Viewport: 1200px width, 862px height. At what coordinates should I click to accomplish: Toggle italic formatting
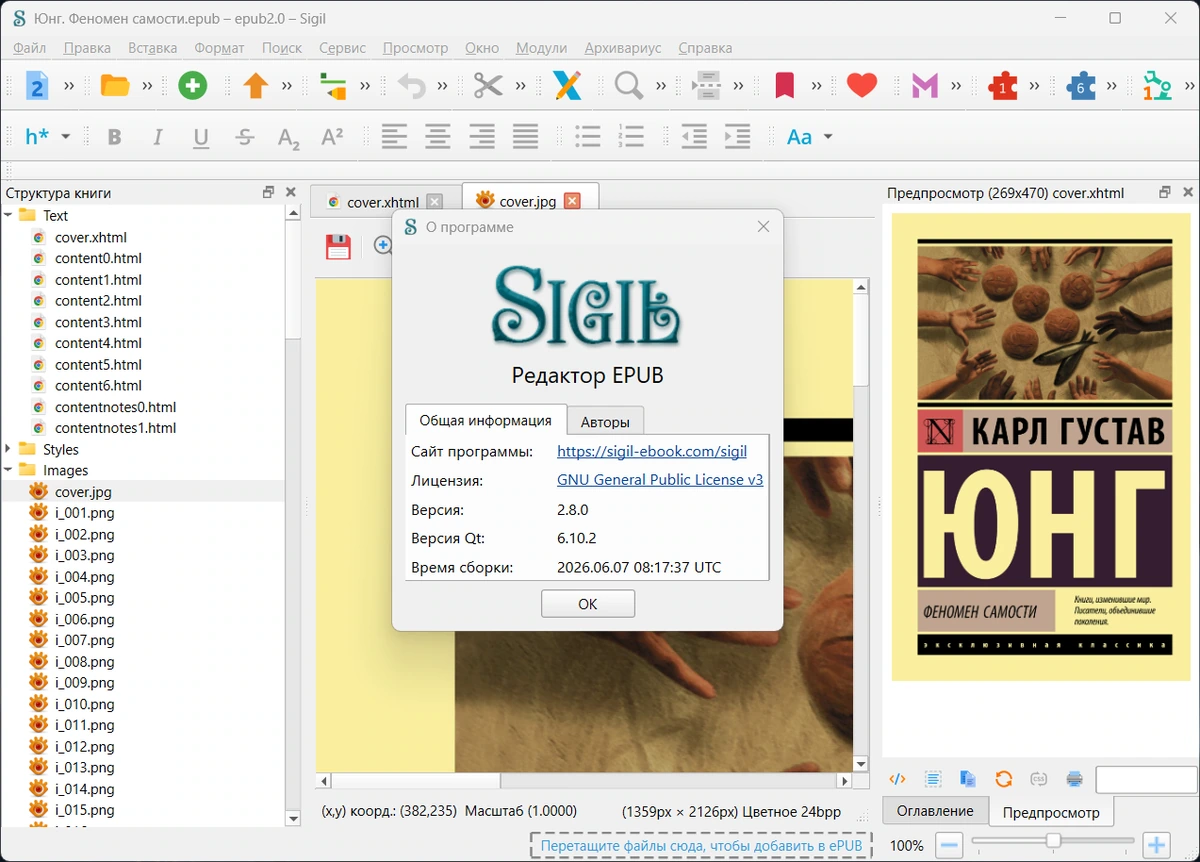158,137
